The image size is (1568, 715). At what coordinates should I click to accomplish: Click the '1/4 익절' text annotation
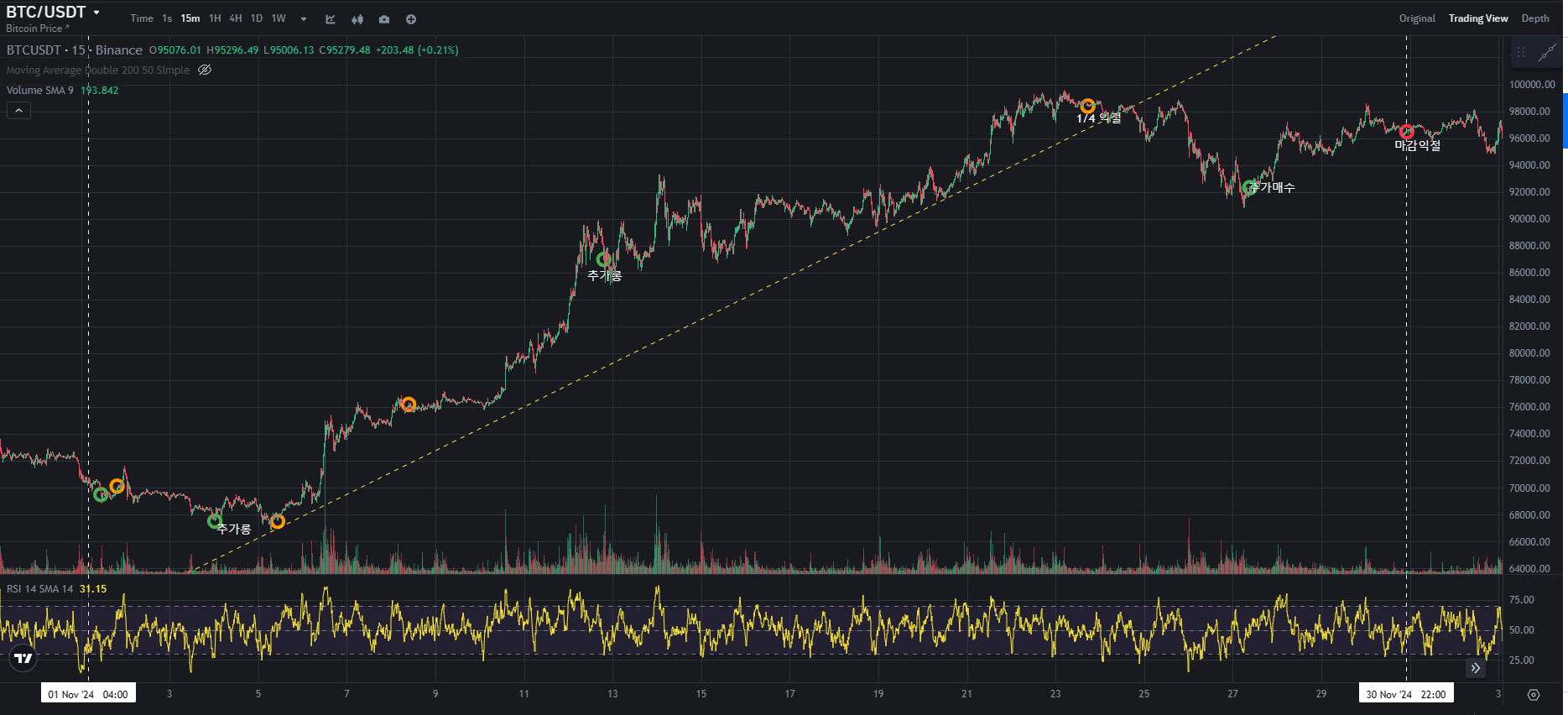[x=1099, y=118]
